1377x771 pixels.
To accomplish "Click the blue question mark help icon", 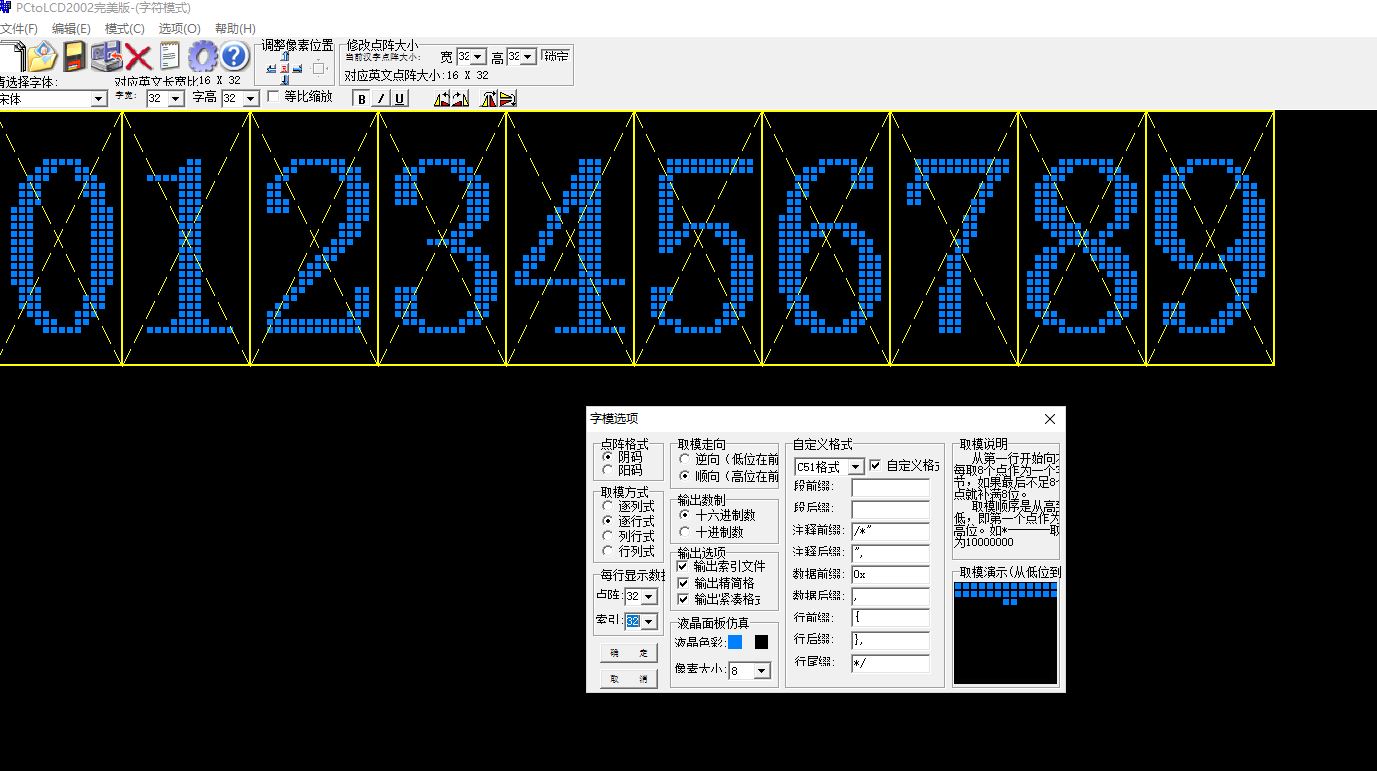I will tap(234, 56).
